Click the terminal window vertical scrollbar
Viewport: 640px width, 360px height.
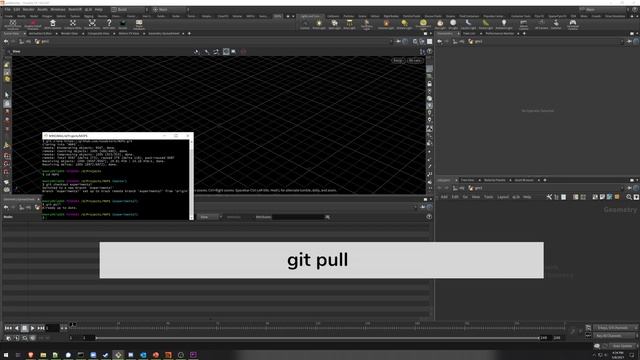click(x=191, y=180)
